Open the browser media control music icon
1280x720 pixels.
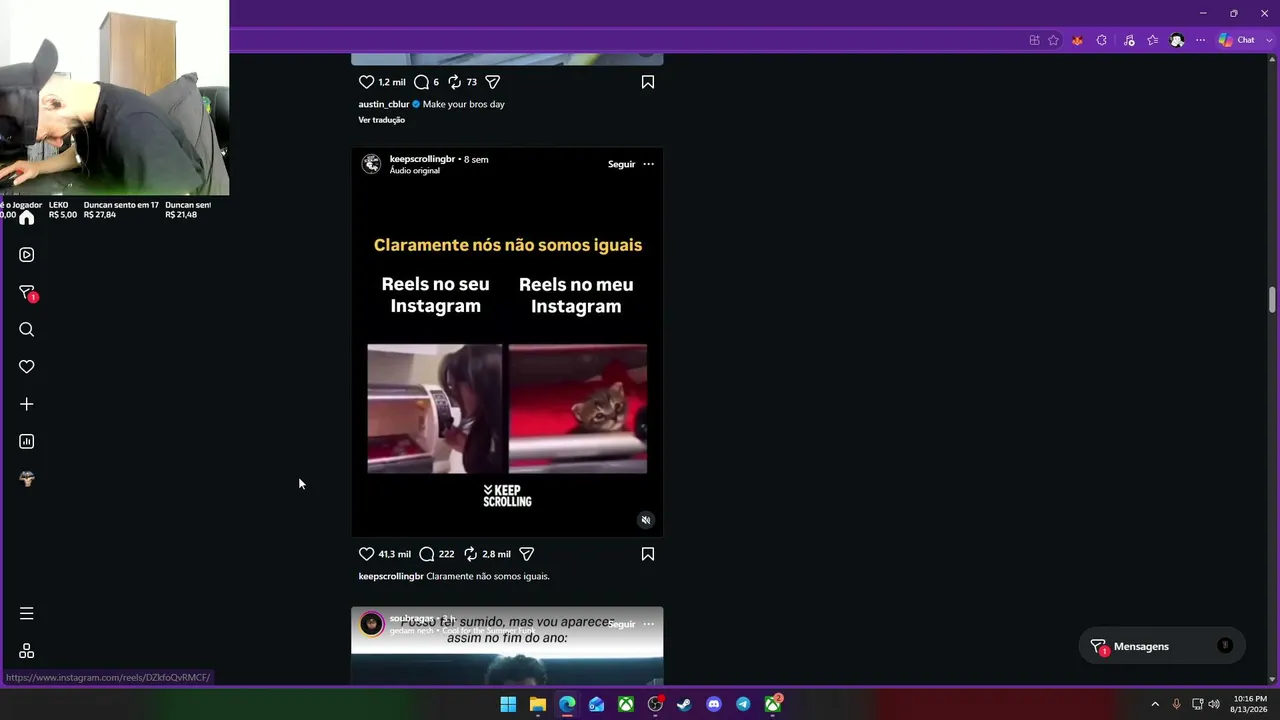tap(1129, 40)
